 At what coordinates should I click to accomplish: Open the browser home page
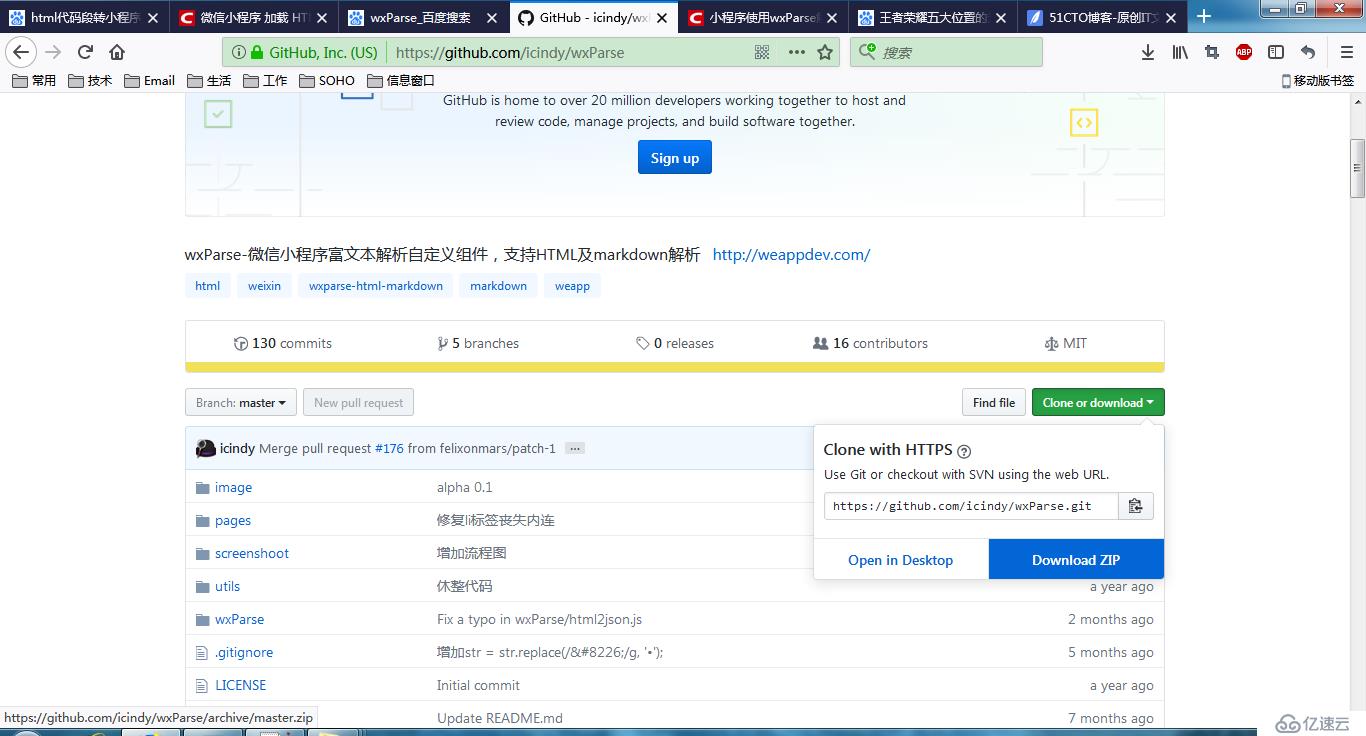[117, 52]
